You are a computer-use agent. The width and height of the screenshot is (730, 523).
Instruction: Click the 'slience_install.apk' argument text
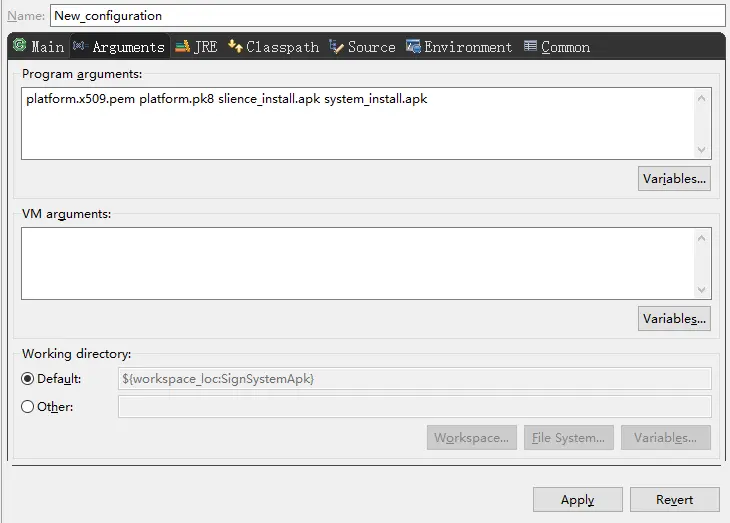click(269, 99)
